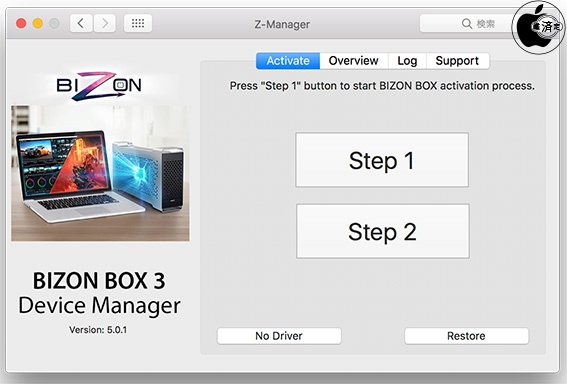This screenshot has height=384, width=567.
Task: Close the Z-Manager window
Action: coord(21,24)
